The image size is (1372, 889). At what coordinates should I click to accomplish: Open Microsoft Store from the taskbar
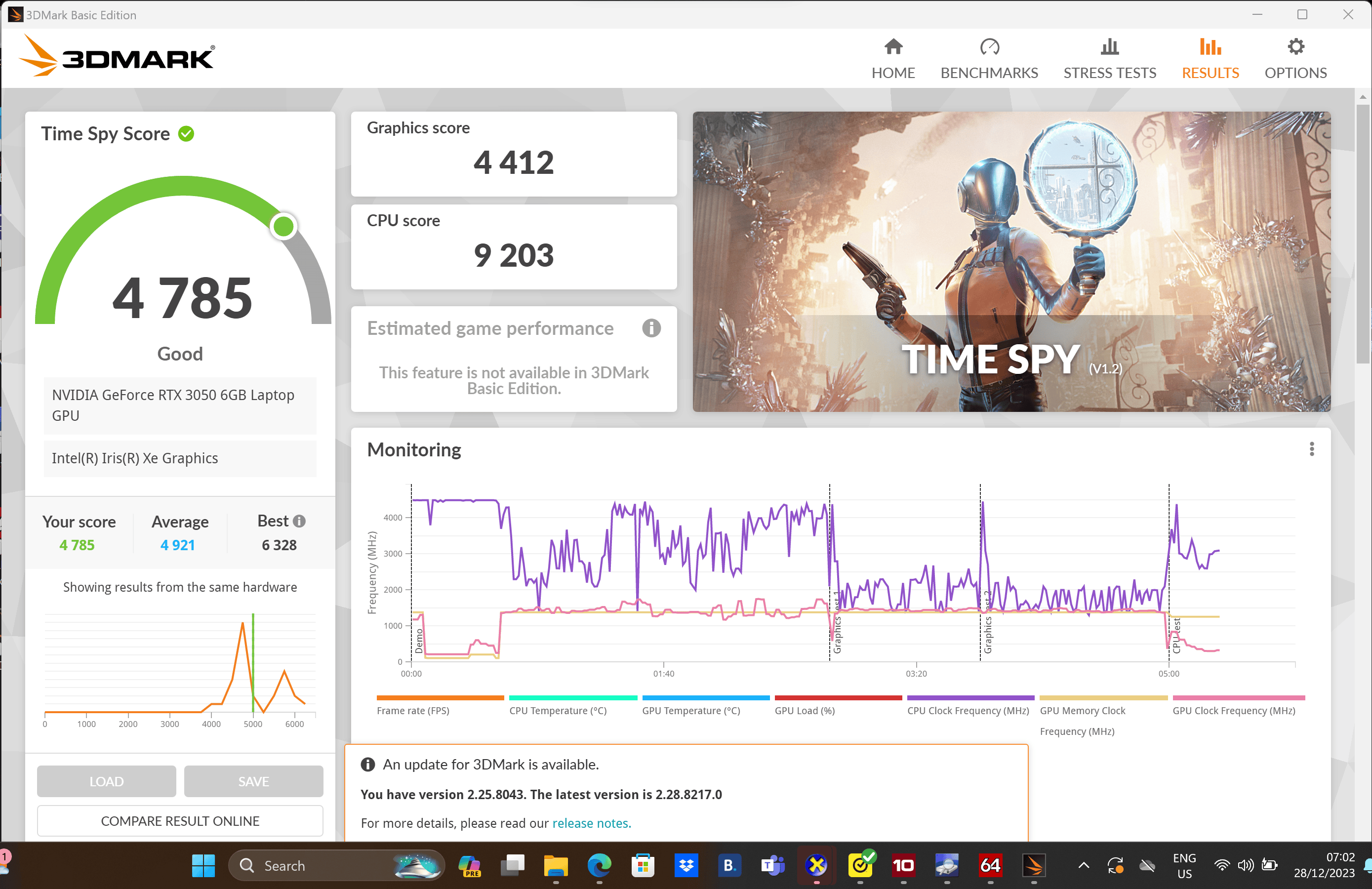[643, 865]
